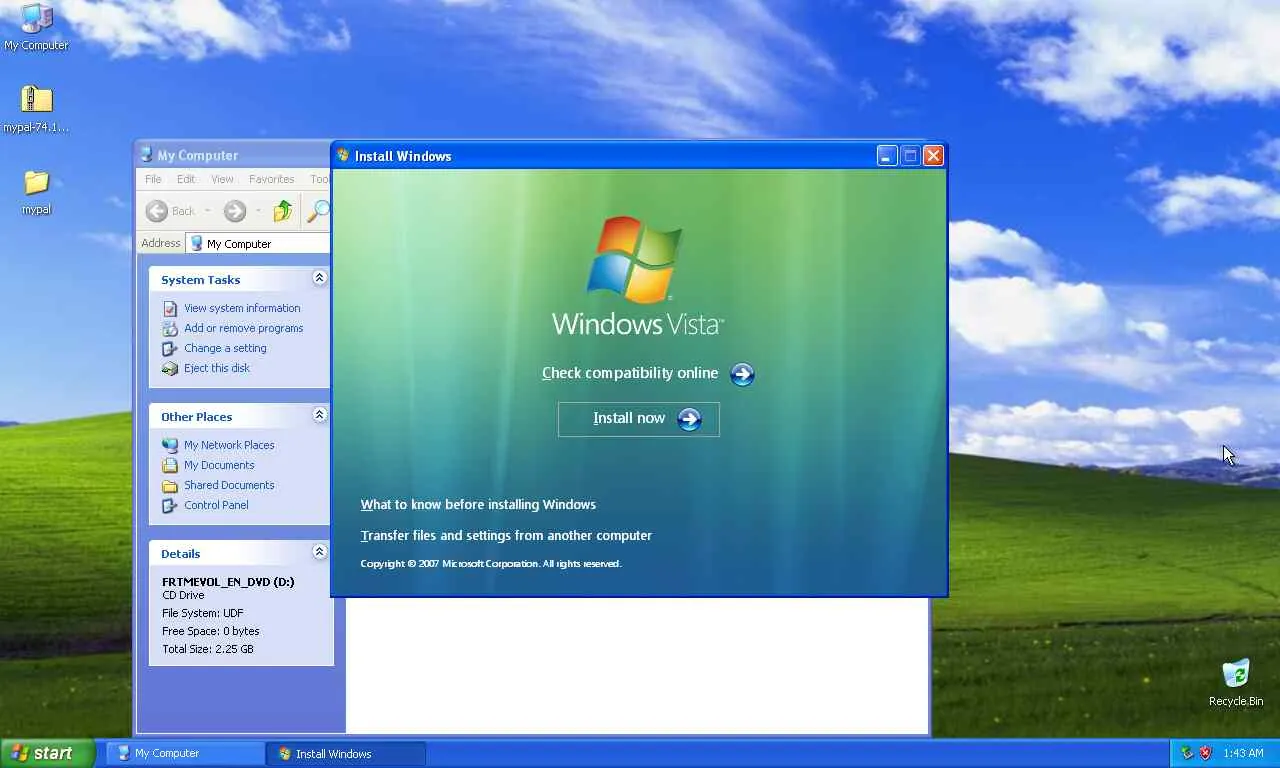Open the Recycle Bin desktop icon
Viewport: 1280px width, 768px height.
(1236, 683)
